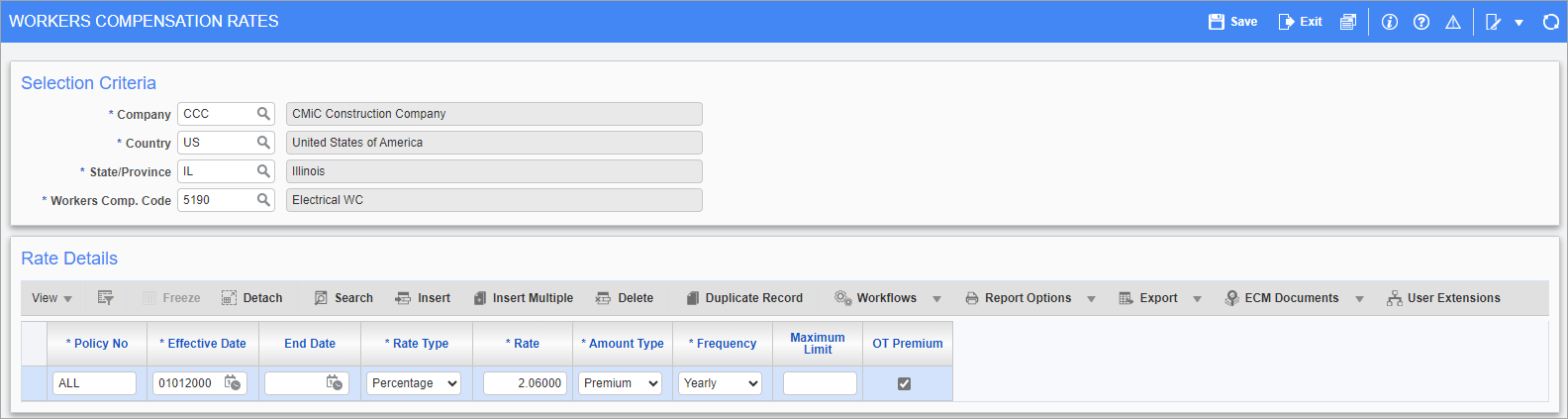Open Company lookup magnifier icon

[x=263, y=114]
